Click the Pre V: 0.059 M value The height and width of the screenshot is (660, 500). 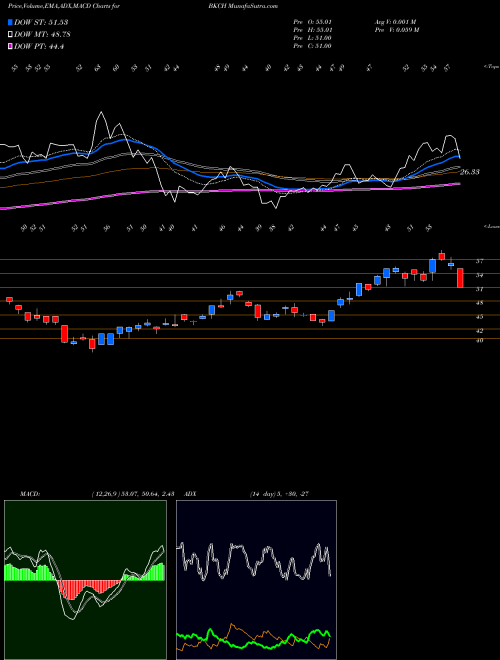pos(396,30)
